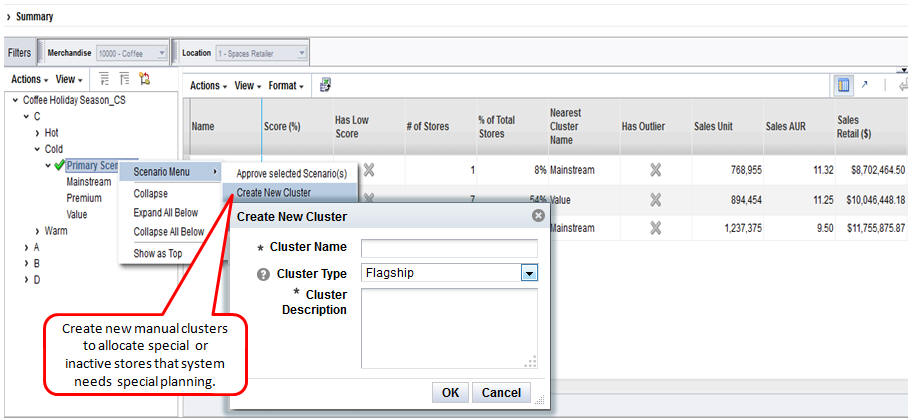This screenshot has height=420, width=917.
Task: Expand the A tree node
Action: 26,247
